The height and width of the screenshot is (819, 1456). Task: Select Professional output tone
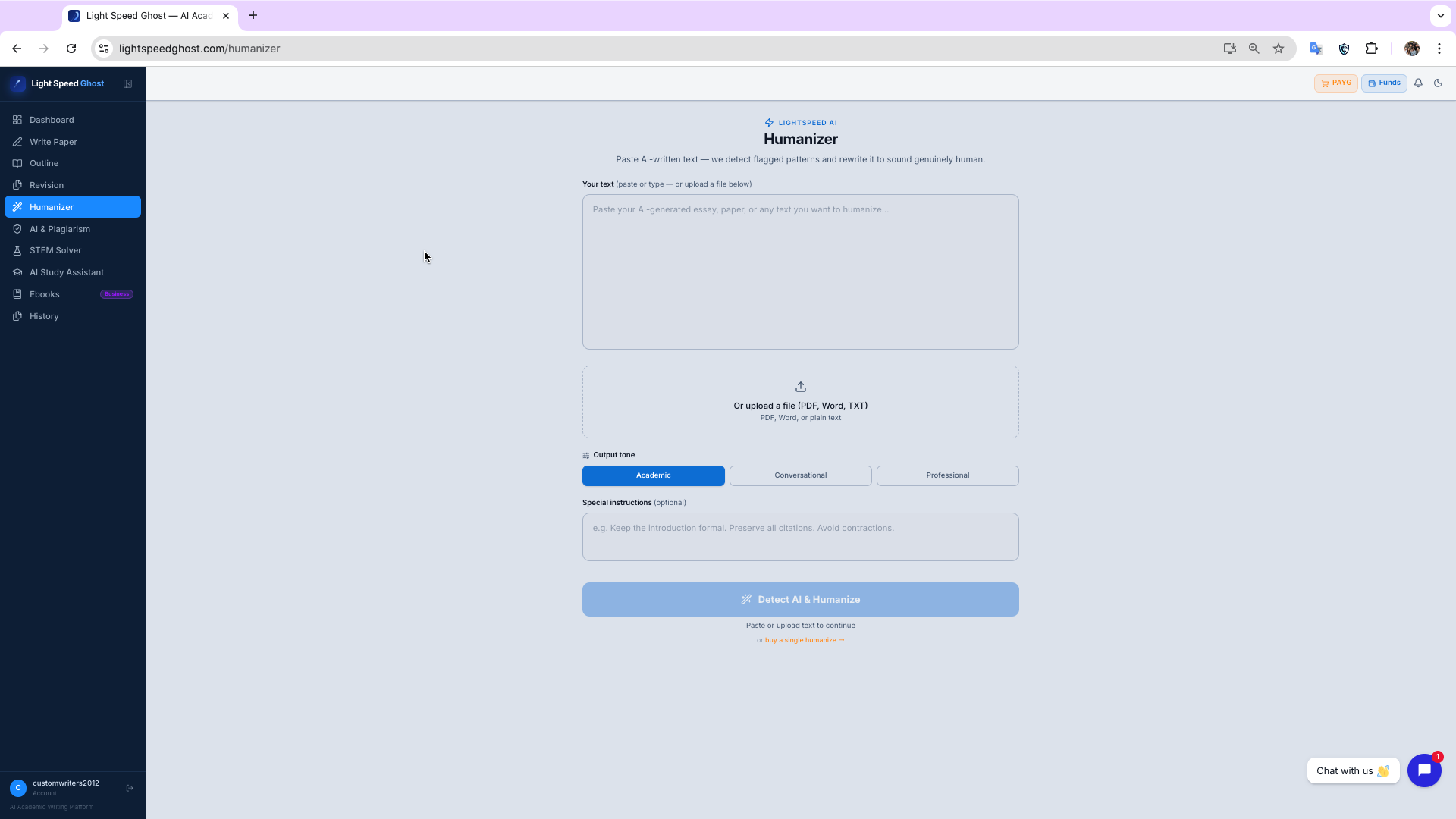[947, 475]
